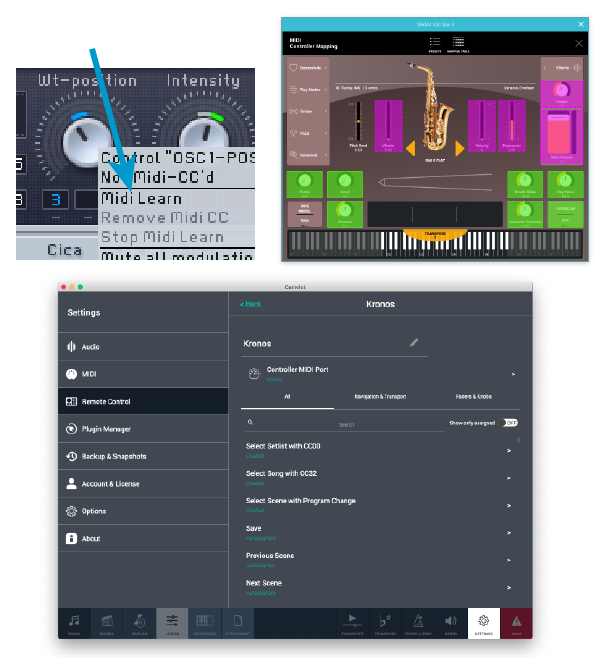Click the Intensity knob
Viewport: 601px width, 658px height.
pos(204,135)
